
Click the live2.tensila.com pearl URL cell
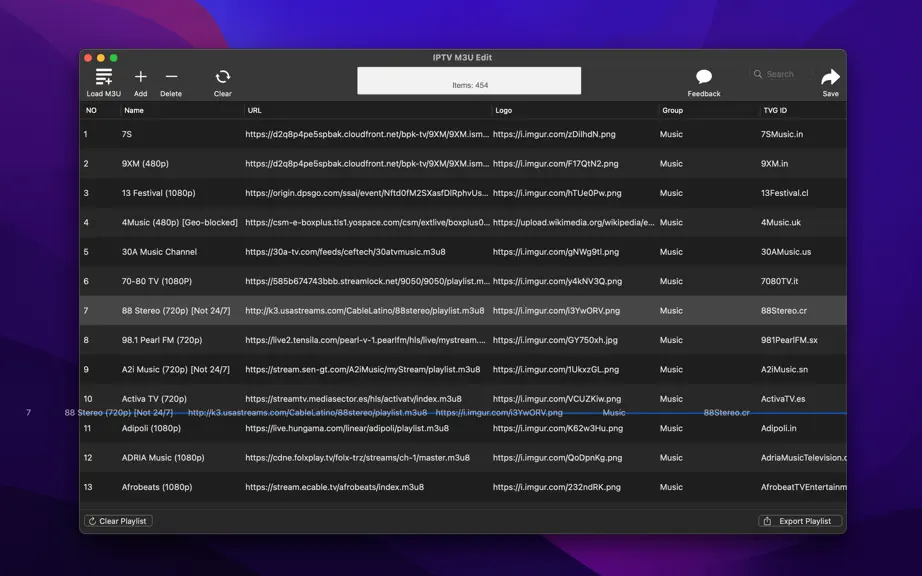point(366,340)
